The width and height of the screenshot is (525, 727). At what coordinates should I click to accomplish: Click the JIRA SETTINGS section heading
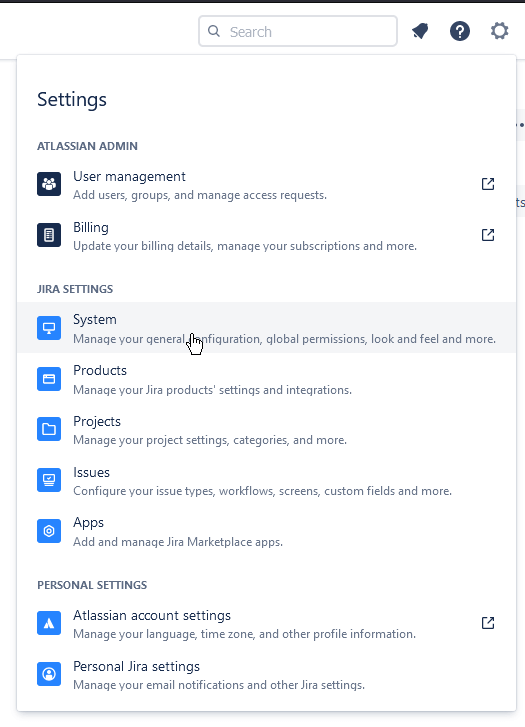(x=75, y=289)
